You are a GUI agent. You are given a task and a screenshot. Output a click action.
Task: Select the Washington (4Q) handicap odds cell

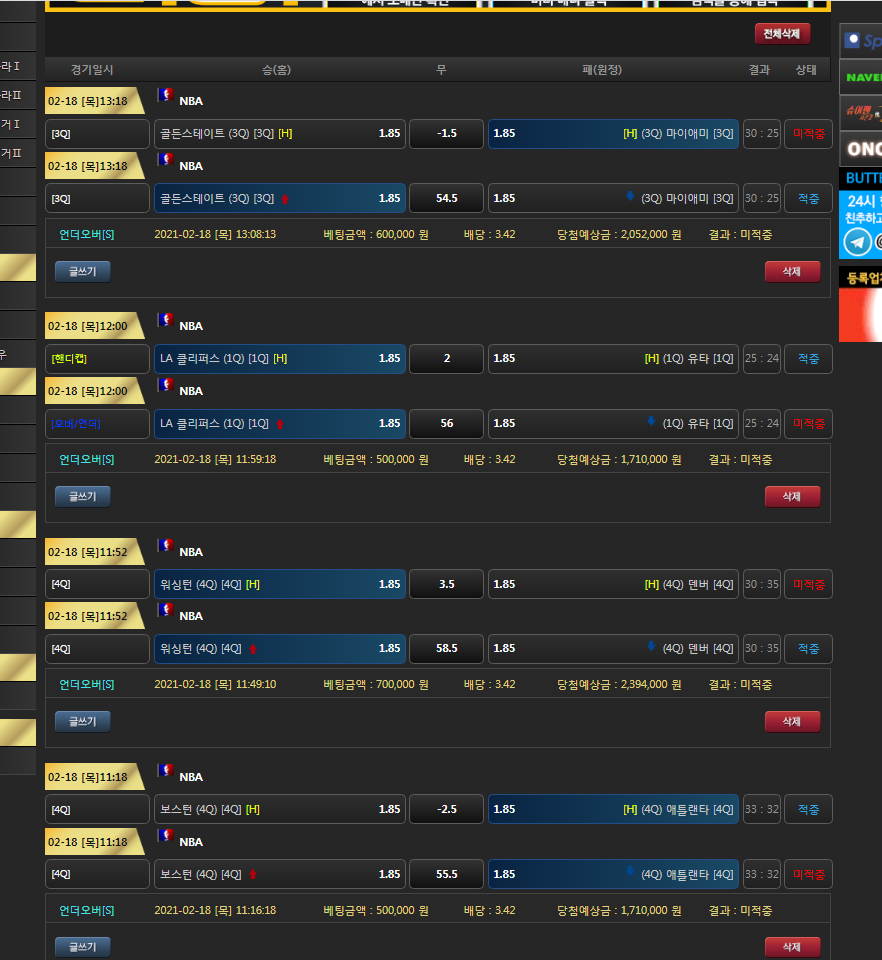tap(279, 584)
